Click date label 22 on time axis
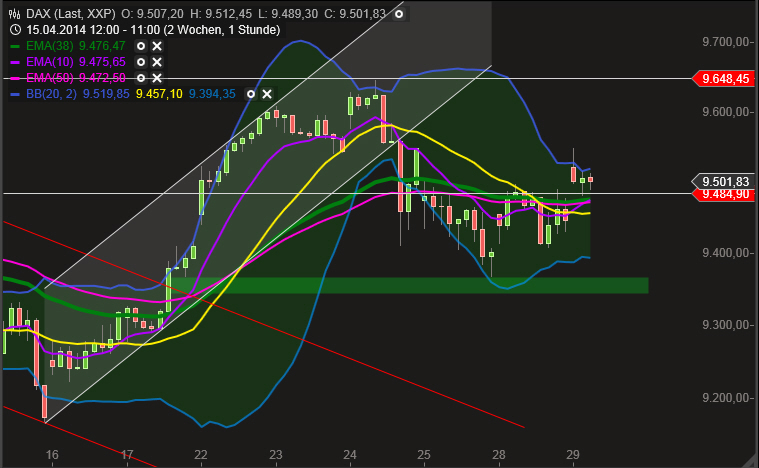The height and width of the screenshot is (468, 759). click(201, 455)
